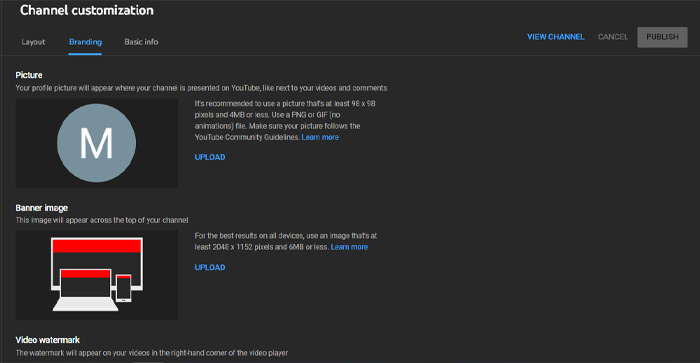Open Learn more link about banner image
The image size is (700, 363).
pos(349,247)
